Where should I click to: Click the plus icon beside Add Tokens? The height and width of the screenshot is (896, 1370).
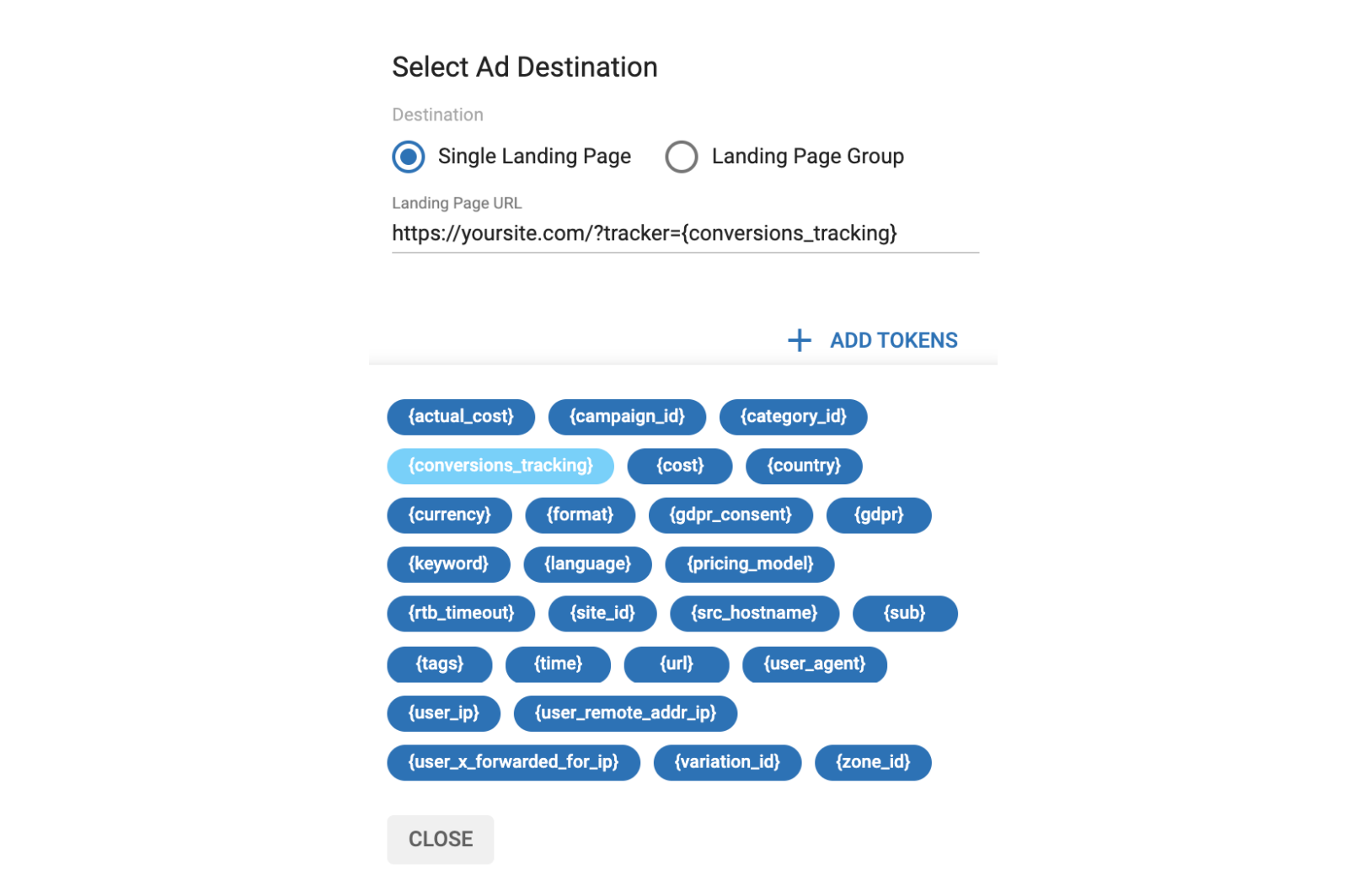799,340
